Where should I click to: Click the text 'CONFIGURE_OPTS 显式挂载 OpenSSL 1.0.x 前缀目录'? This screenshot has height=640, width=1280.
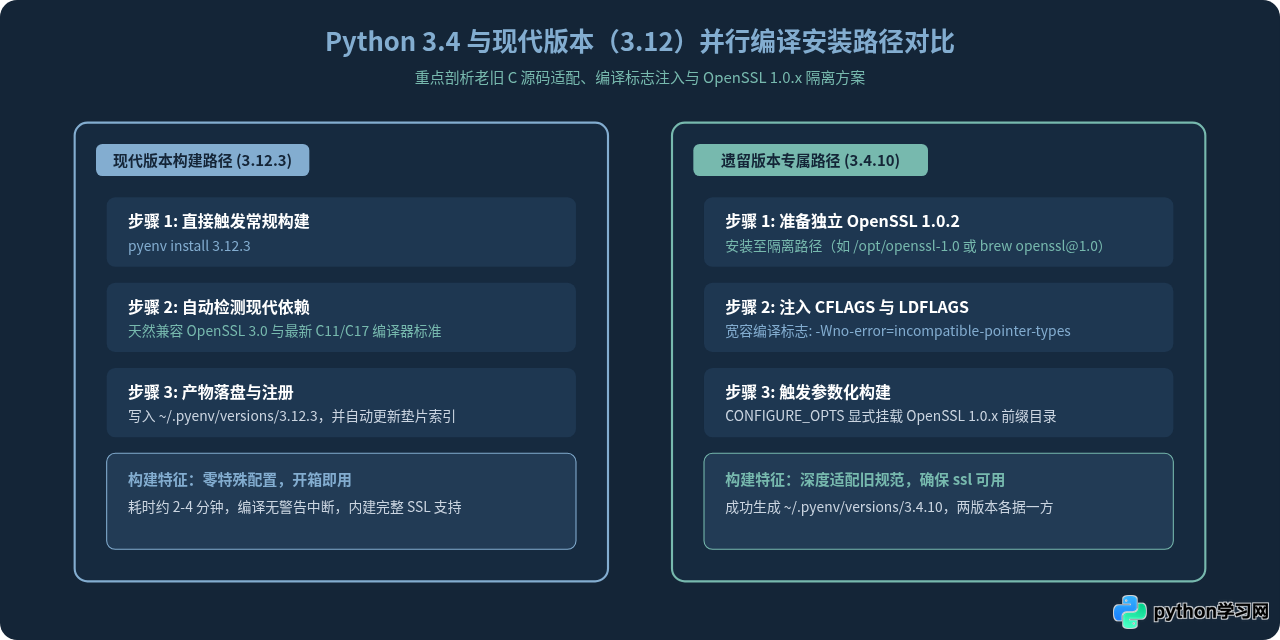pos(891,416)
